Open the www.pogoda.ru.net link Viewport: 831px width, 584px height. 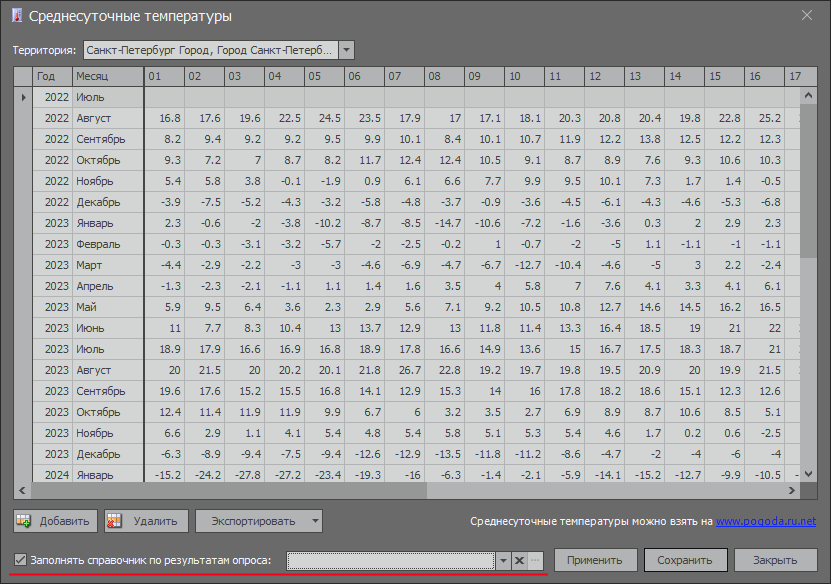(765, 521)
